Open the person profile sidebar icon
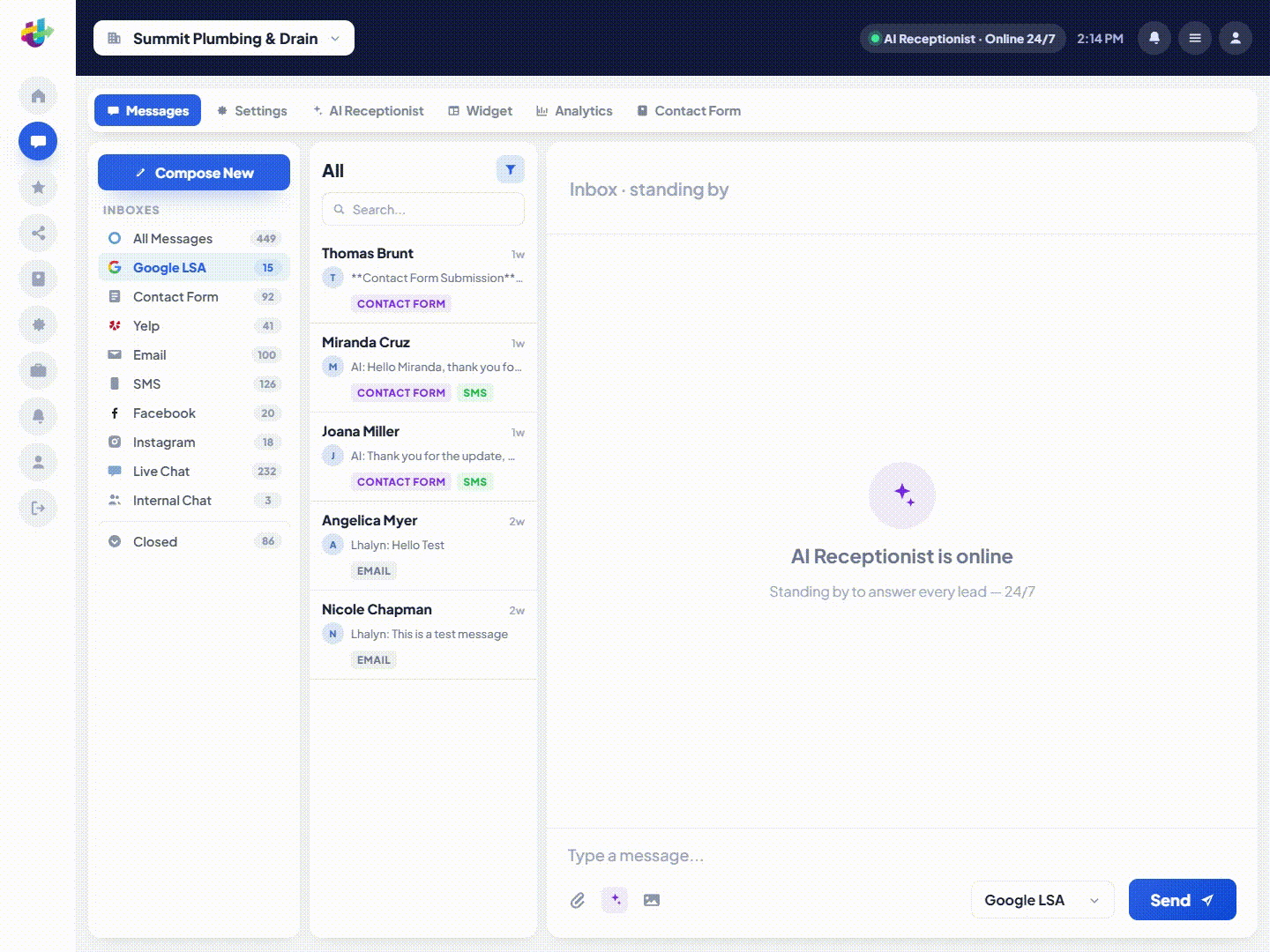This screenshot has height=952, width=1270. [x=38, y=462]
